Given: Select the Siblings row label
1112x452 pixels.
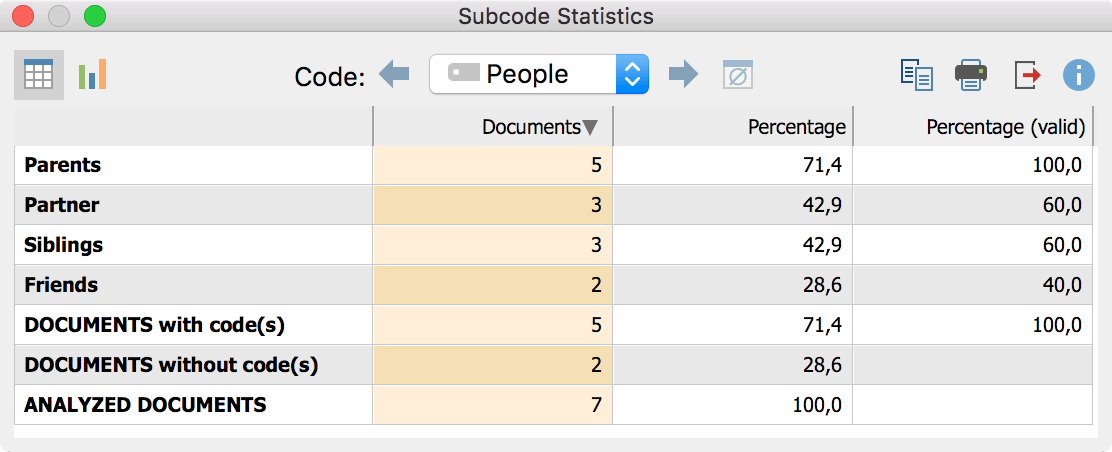Looking at the screenshot, I should tap(64, 245).
